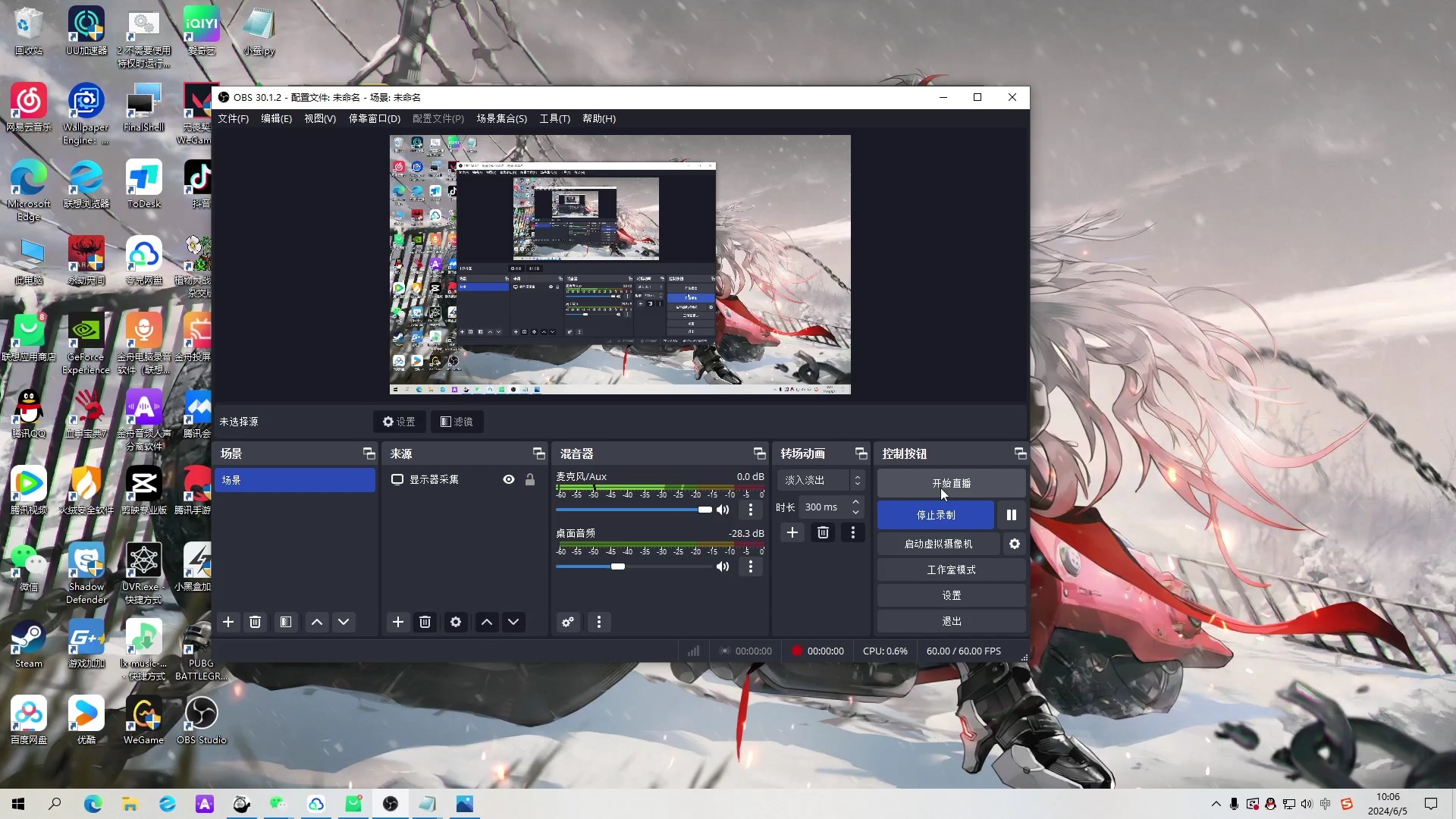The width and height of the screenshot is (1456, 819).
Task: Open virtual camera settings gear icon
Action: (1015, 544)
